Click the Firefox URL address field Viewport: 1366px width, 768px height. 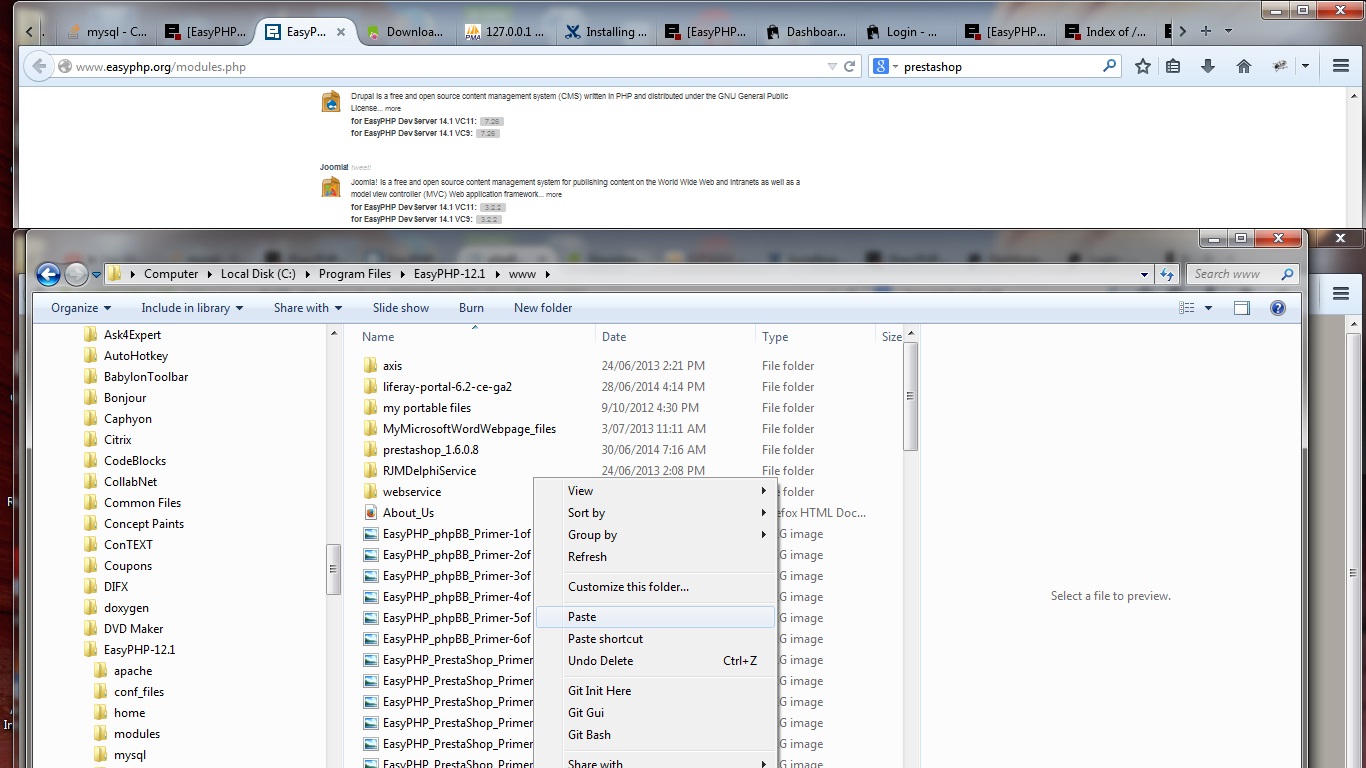[440, 67]
